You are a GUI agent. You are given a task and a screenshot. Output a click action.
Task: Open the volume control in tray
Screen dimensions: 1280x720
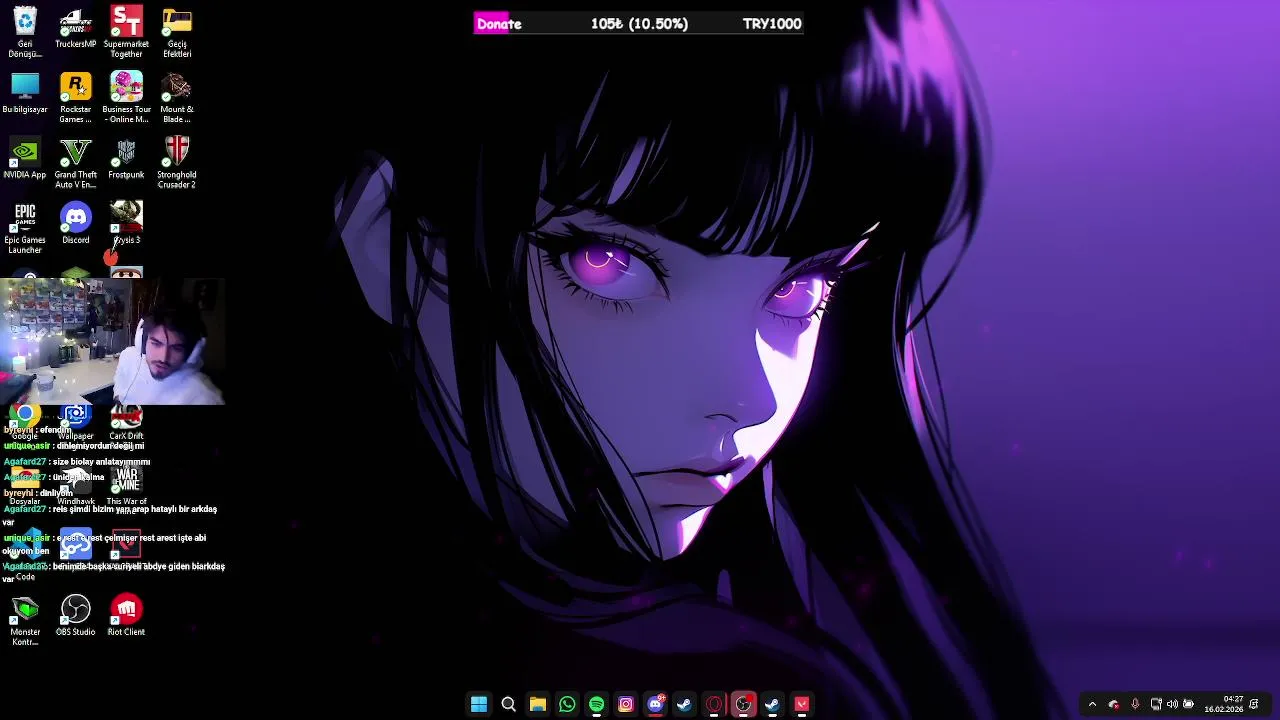pyautogui.click(x=1172, y=704)
